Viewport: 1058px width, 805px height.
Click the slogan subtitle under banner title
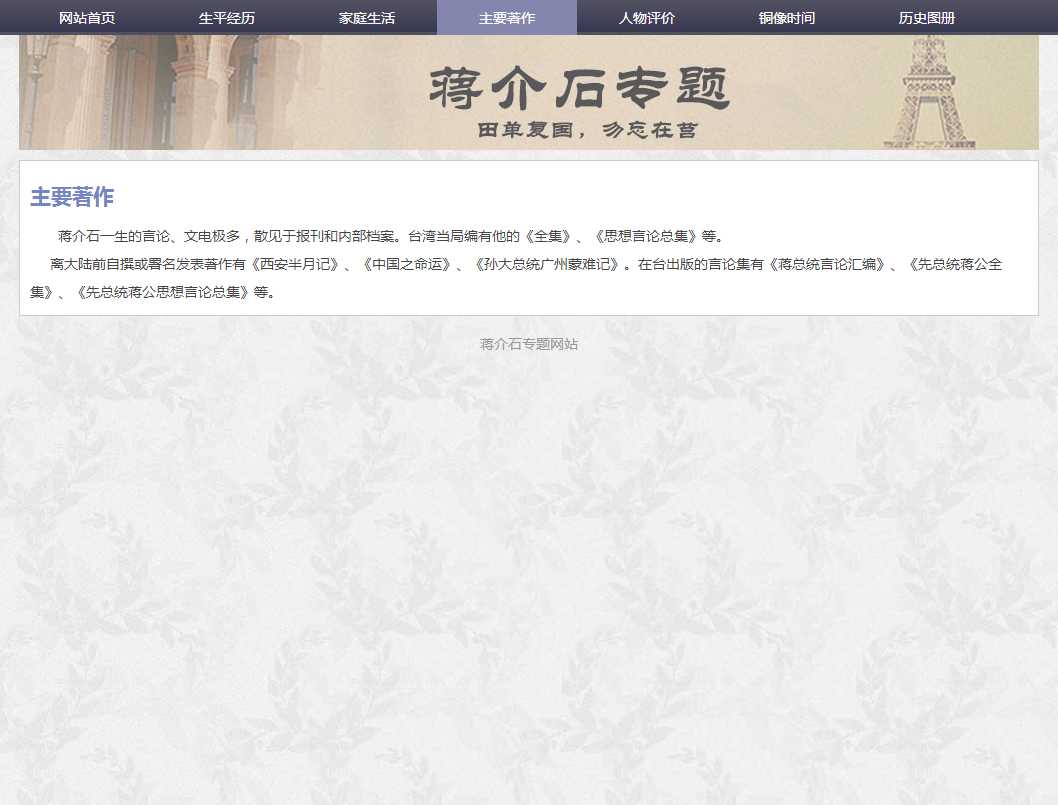click(x=587, y=131)
